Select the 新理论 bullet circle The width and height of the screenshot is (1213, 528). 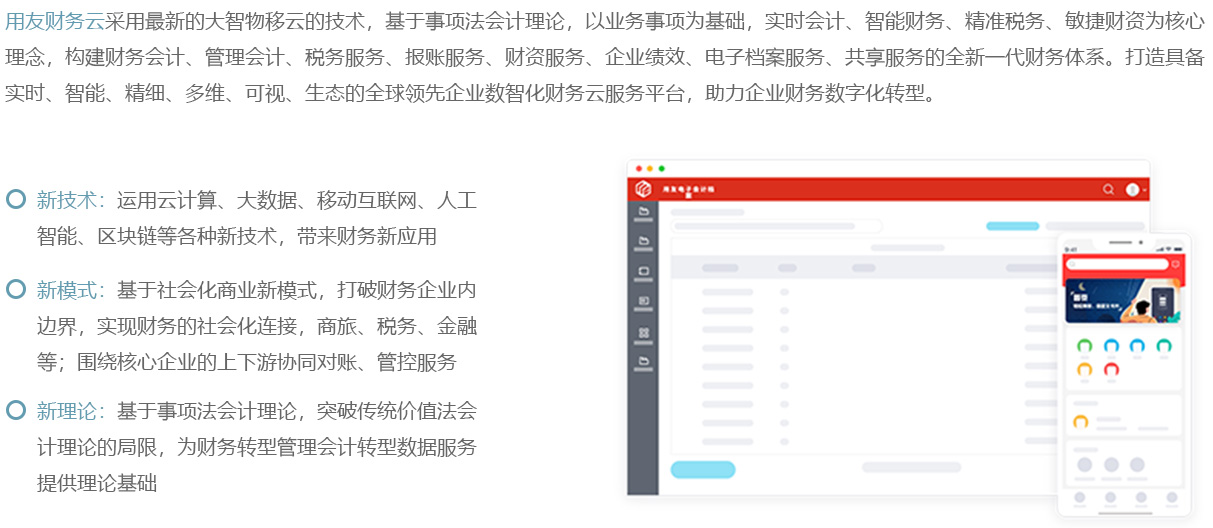click(16, 410)
